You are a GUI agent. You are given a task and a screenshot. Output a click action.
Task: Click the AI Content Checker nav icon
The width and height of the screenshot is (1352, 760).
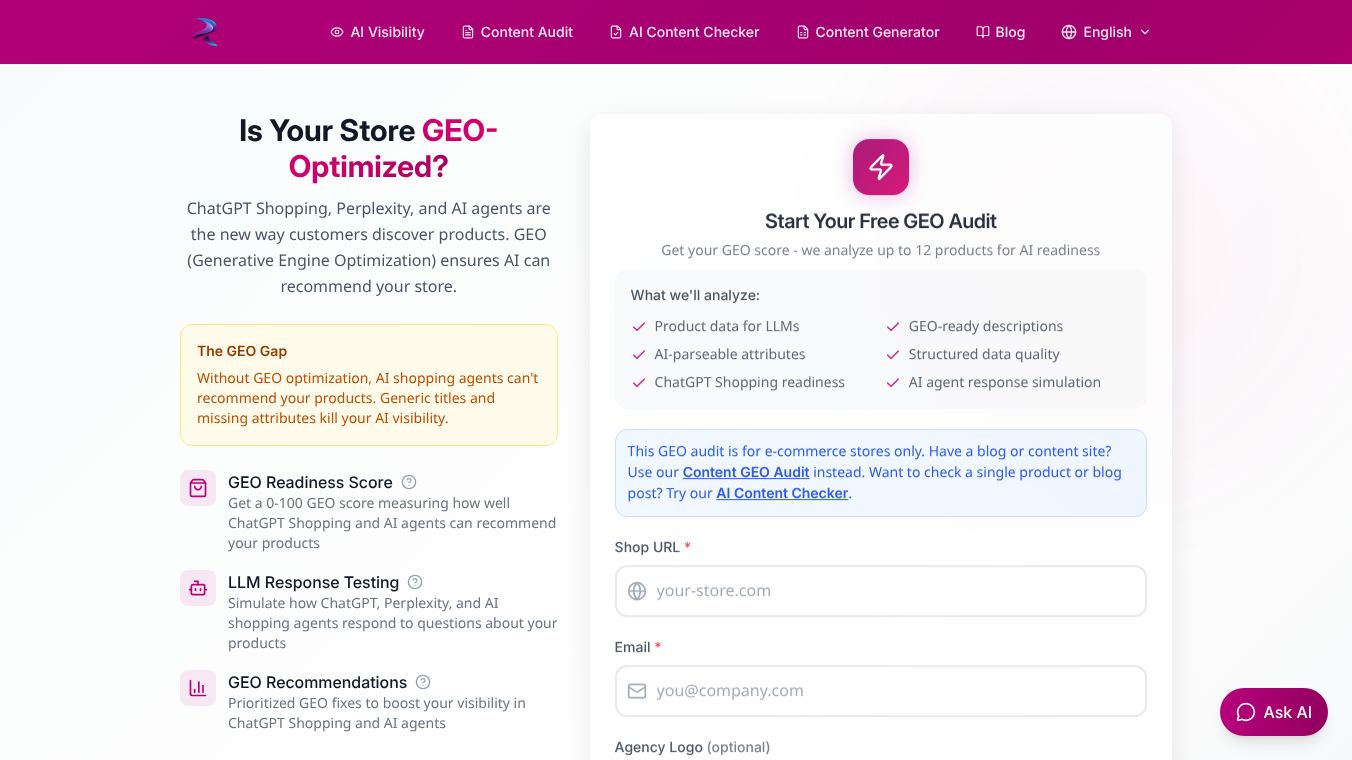tap(614, 32)
